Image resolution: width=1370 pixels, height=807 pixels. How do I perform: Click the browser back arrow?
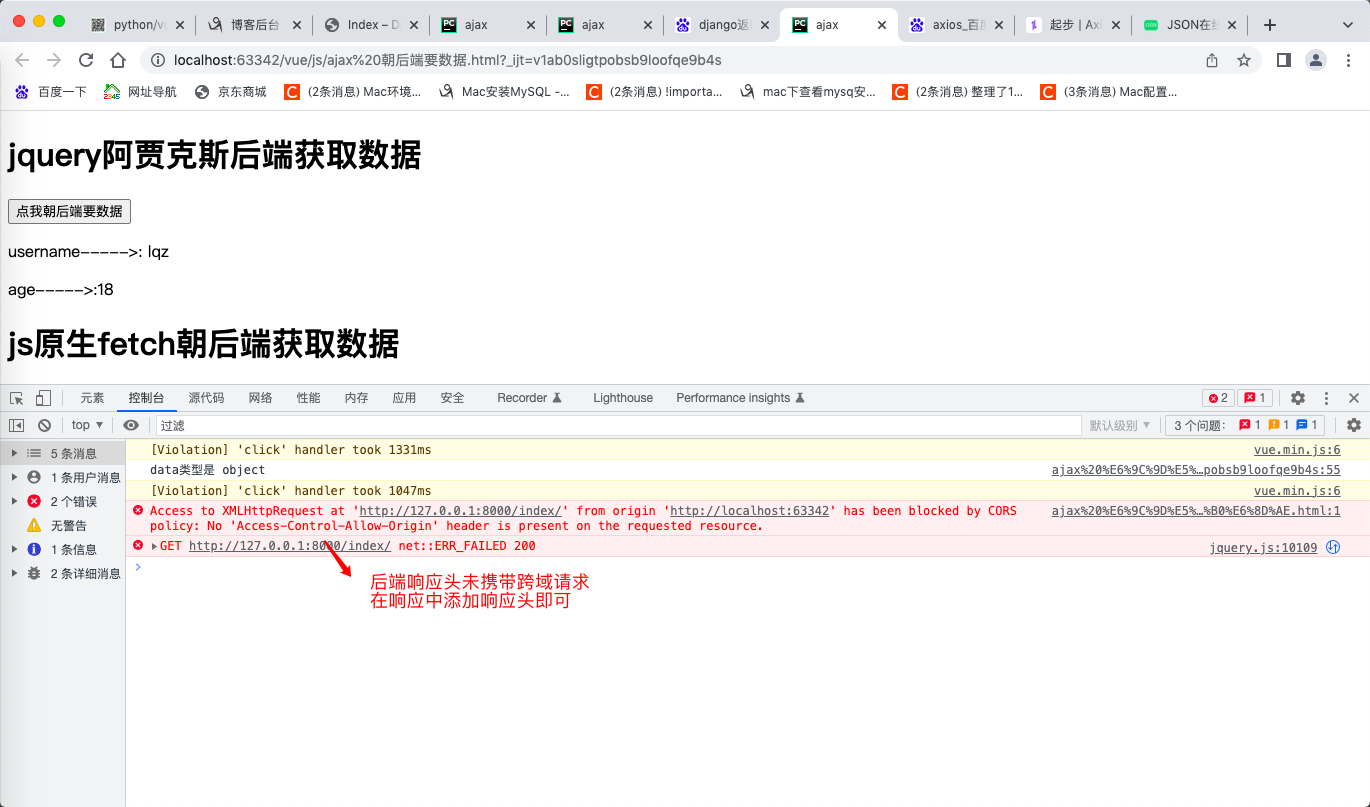(x=22, y=60)
